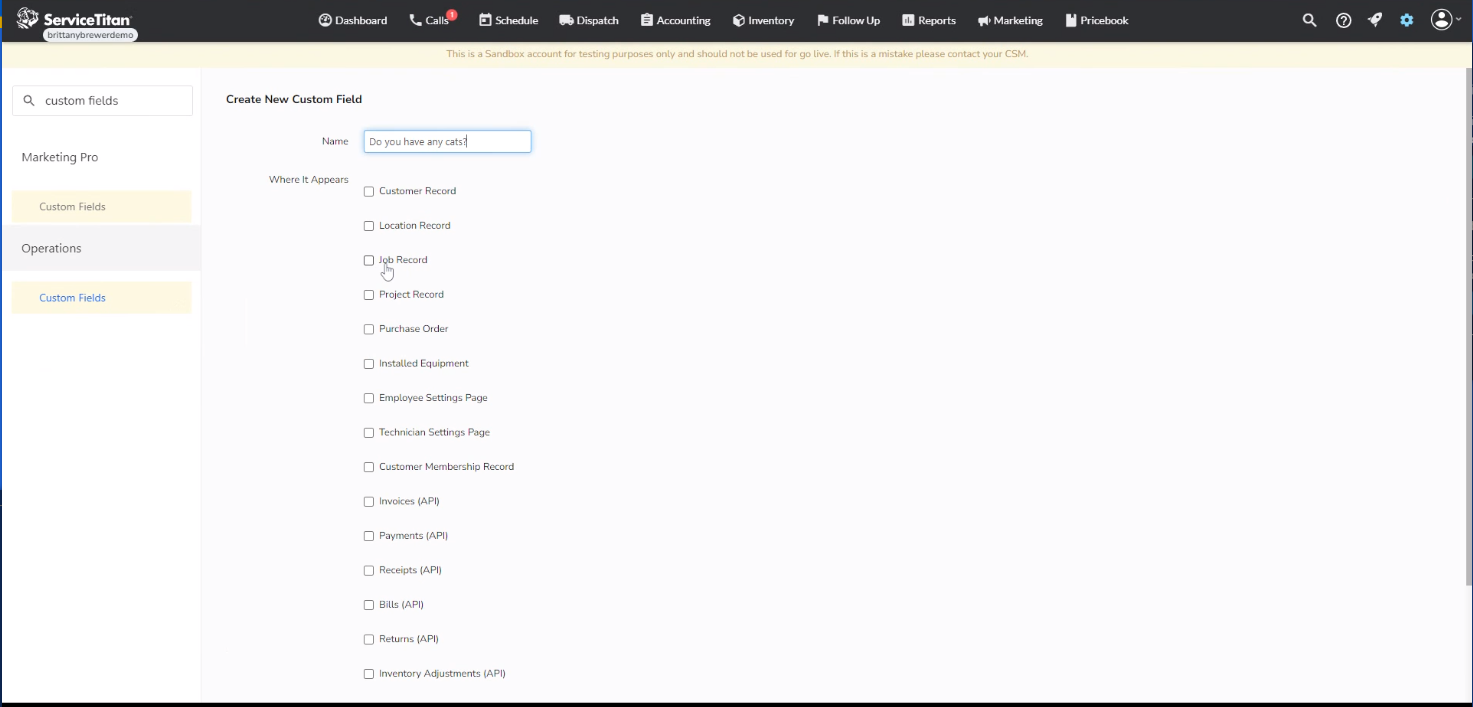The image size is (1473, 707).
Task: Check the Job Record checkbox
Action: tap(369, 260)
